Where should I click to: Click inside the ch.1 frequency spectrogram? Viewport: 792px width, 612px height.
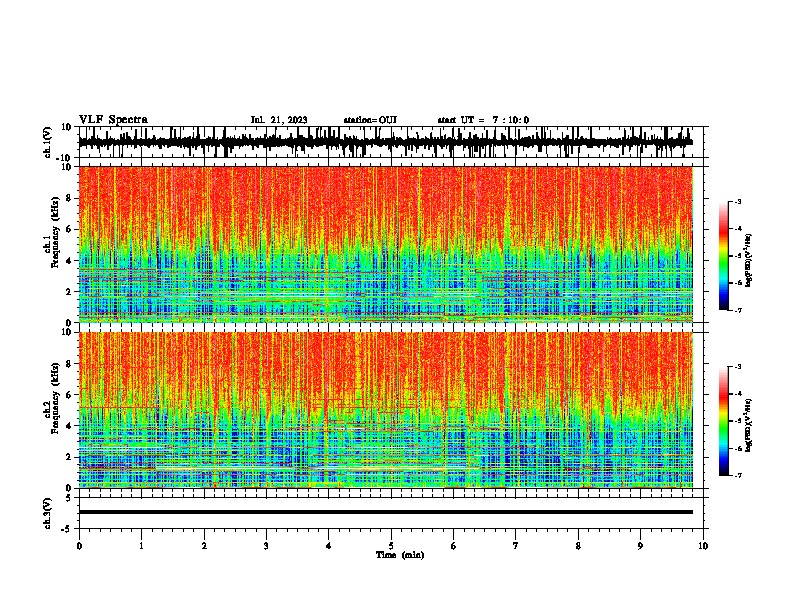pyautogui.click(x=385, y=244)
